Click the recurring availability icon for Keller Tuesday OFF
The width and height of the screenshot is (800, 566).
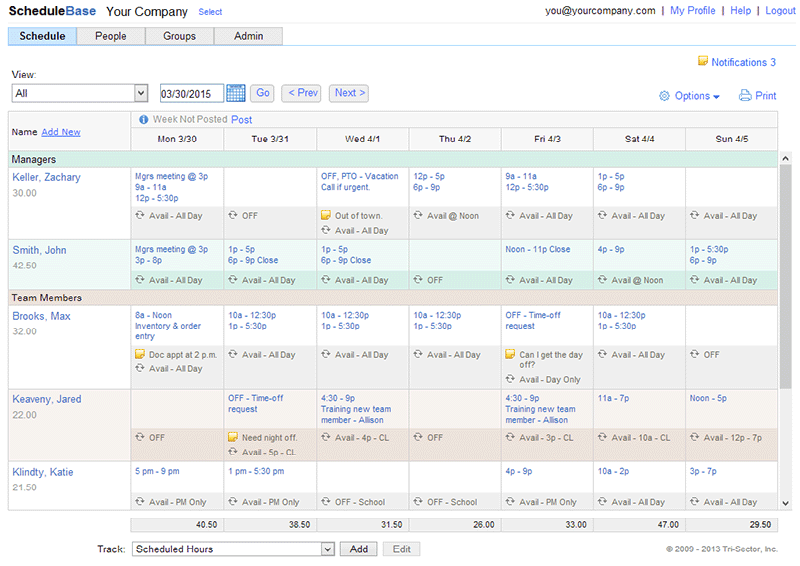point(233,215)
